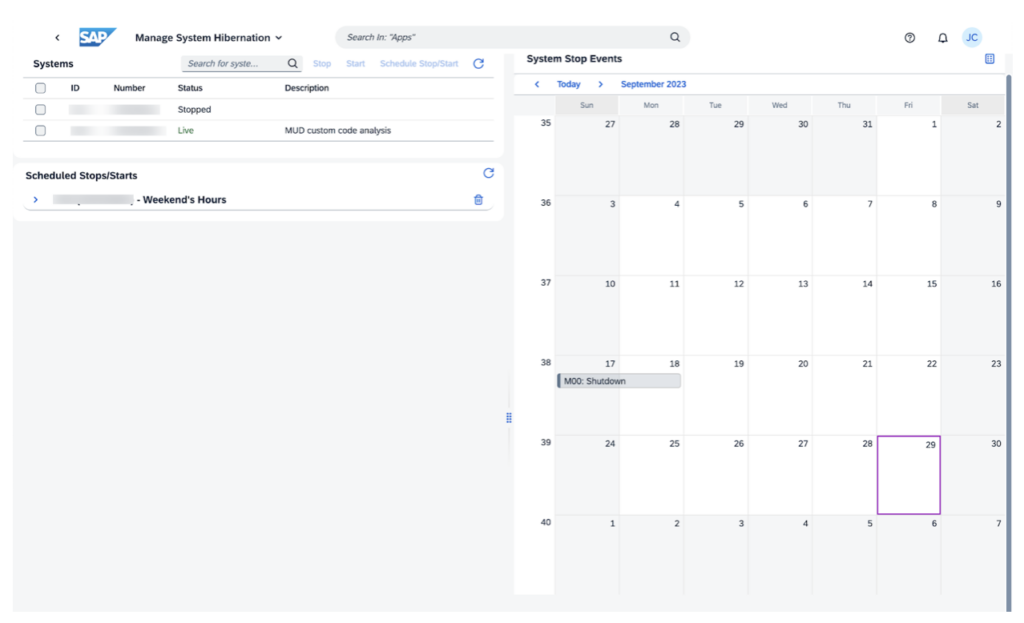Open the help question mark icon
This screenshot has height=623, width=1024.
coord(909,38)
